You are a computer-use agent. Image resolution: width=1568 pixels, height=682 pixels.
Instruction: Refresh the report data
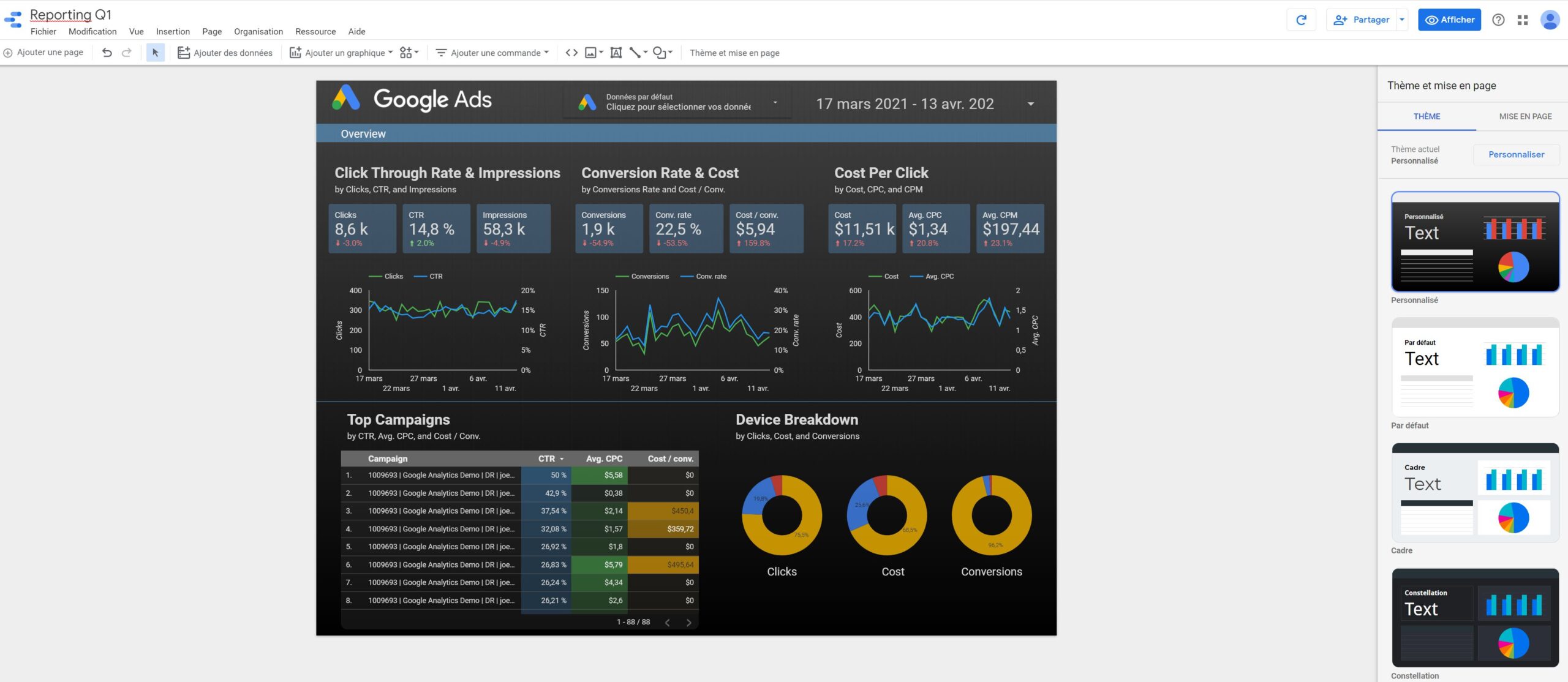click(1301, 19)
